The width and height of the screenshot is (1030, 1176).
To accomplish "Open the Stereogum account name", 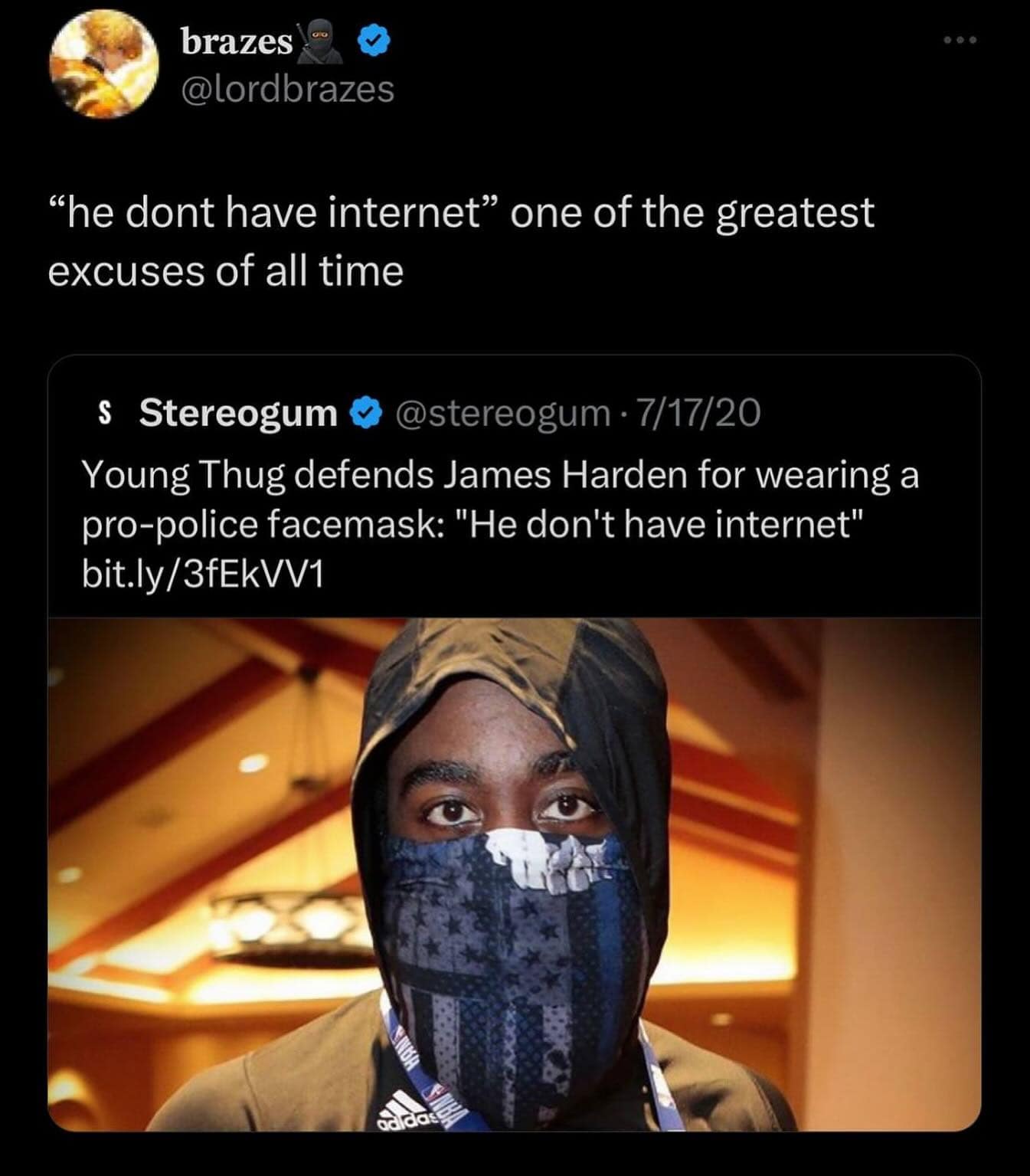I will [238, 414].
